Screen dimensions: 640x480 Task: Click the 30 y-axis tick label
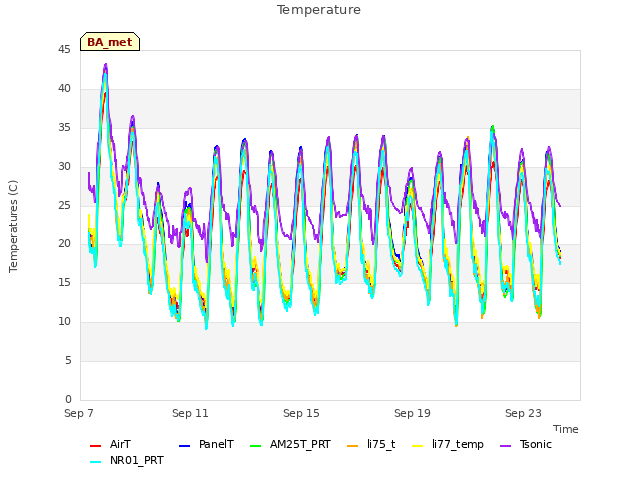(x=64, y=167)
